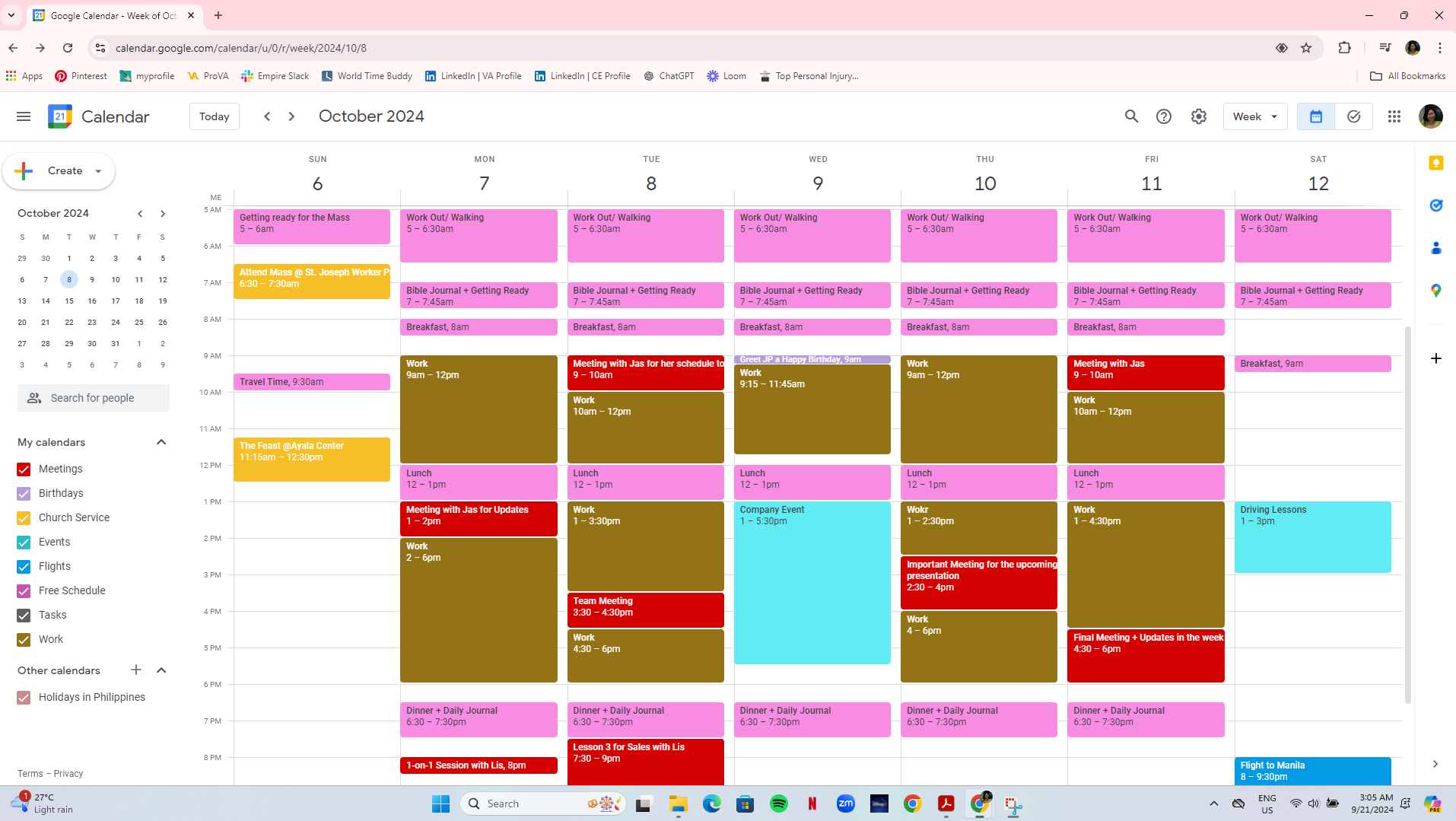Get add-ons plus icon
Screen dimensions: 1456x821
1436,358
